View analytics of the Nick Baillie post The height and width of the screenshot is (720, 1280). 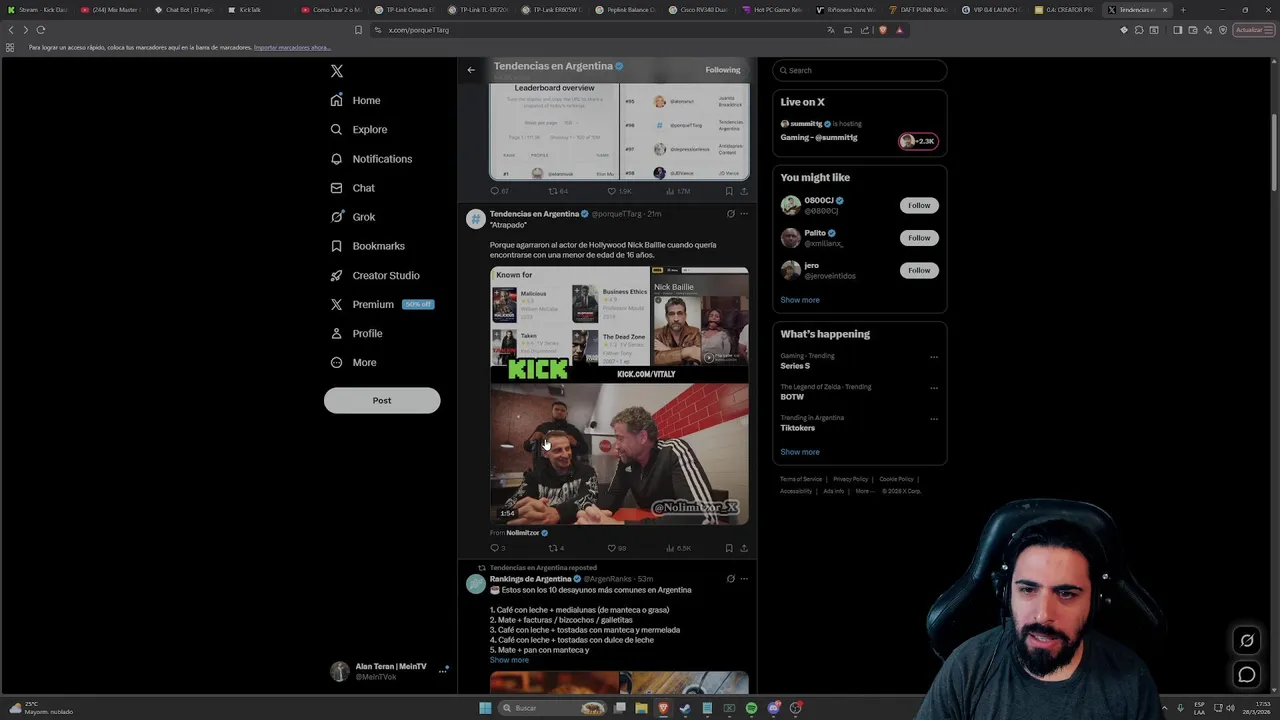pyautogui.click(x=679, y=548)
